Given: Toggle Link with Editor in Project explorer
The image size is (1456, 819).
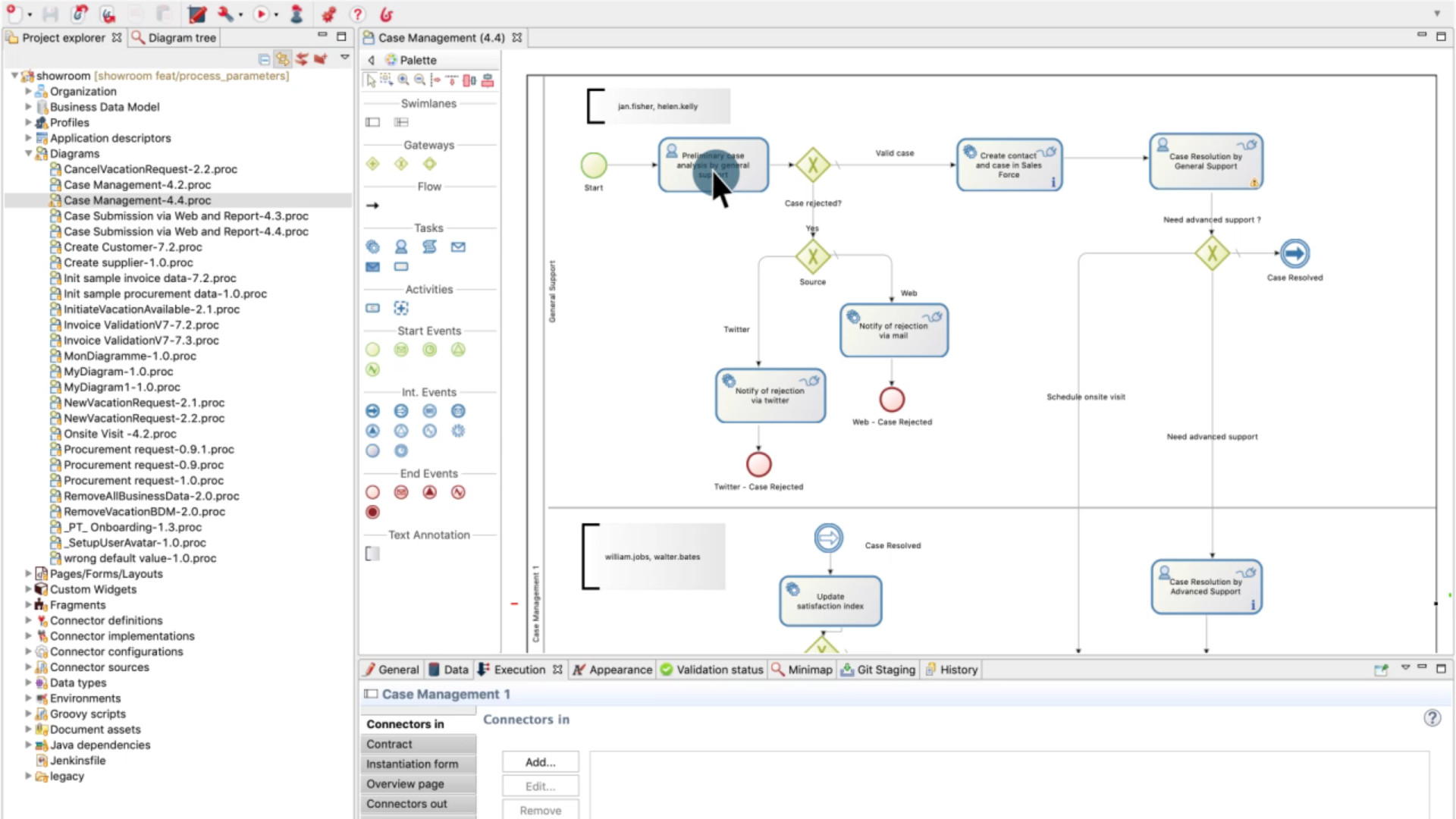Looking at the screenshot, I should [282, 59].
